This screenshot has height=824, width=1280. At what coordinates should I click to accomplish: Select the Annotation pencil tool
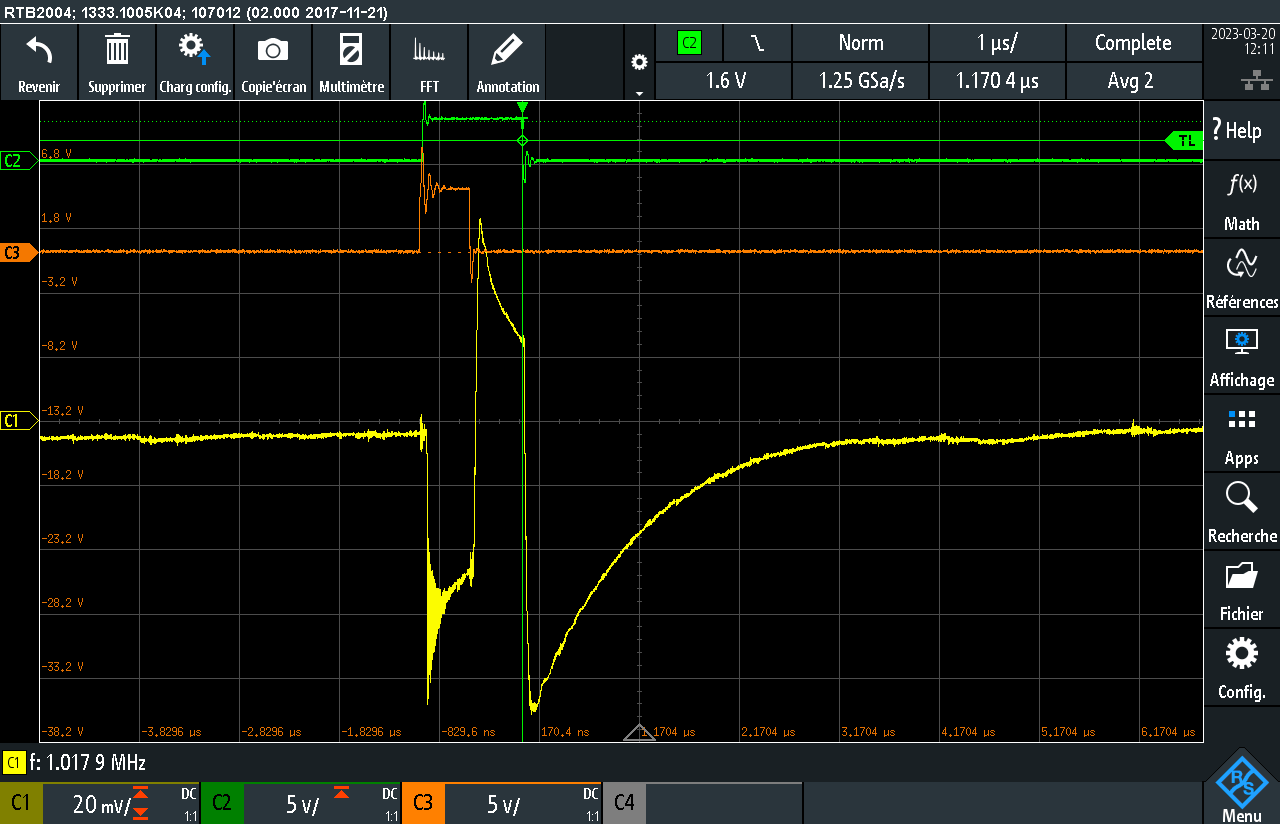pyautogui.click(x=507, y=62)
